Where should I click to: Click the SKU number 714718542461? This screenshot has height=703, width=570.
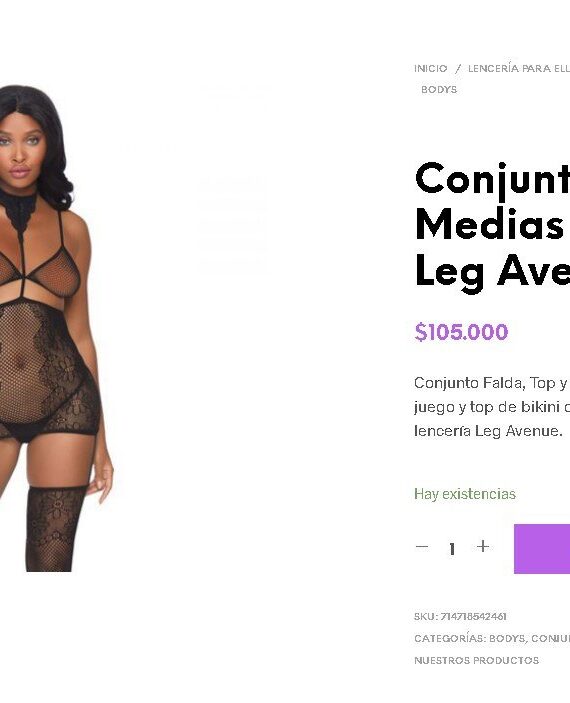pyautogui.click(x=473, y=616)
